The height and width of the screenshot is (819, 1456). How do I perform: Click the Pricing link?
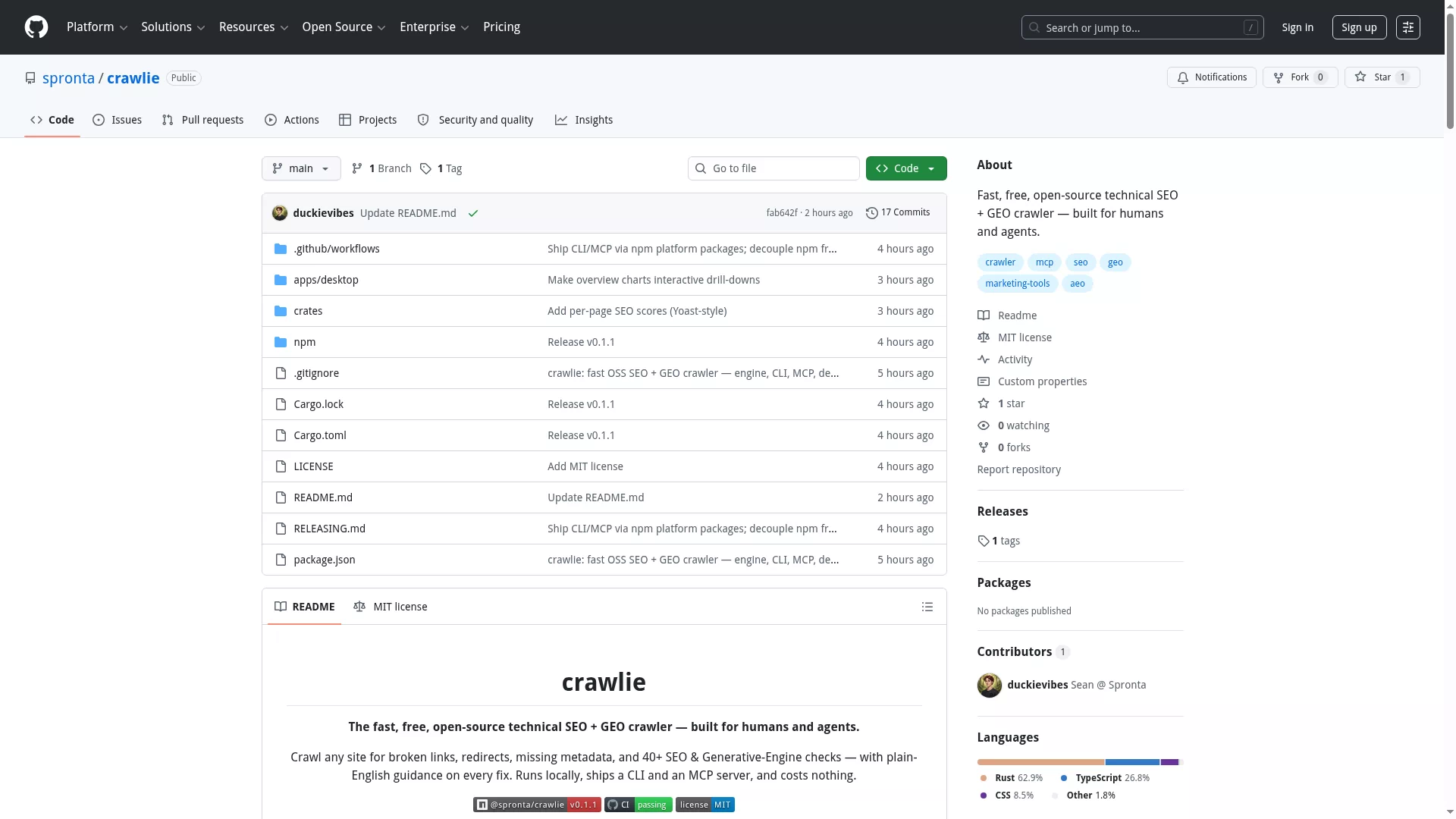(501, 27)
